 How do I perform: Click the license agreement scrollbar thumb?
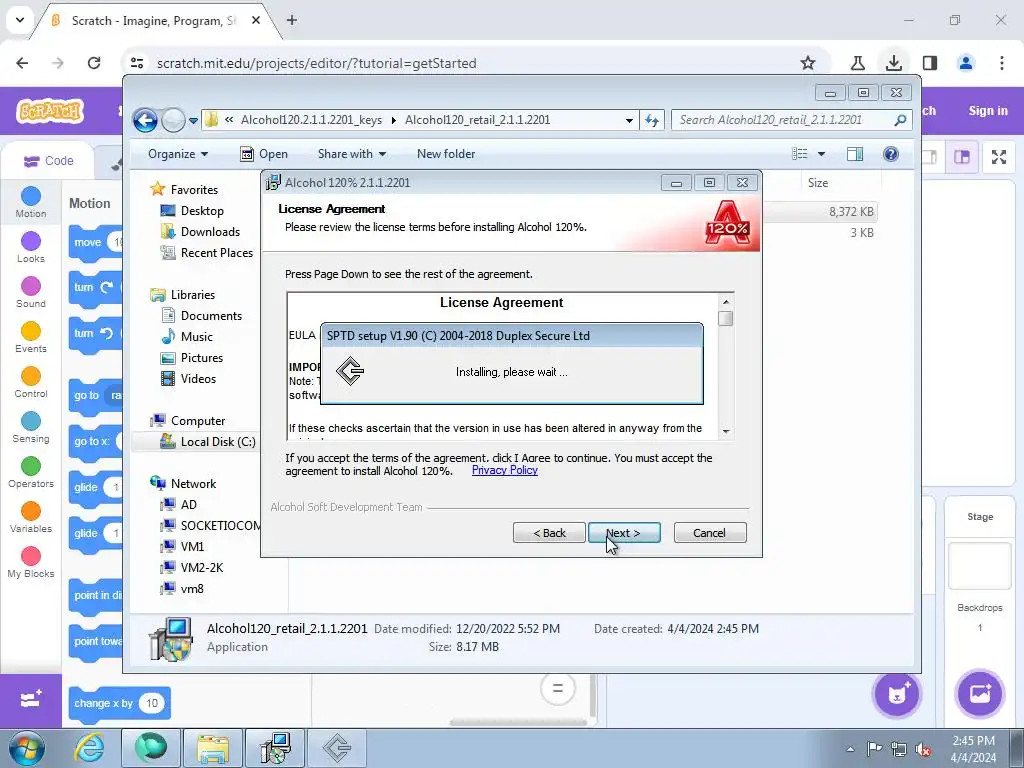coord(726,319)
